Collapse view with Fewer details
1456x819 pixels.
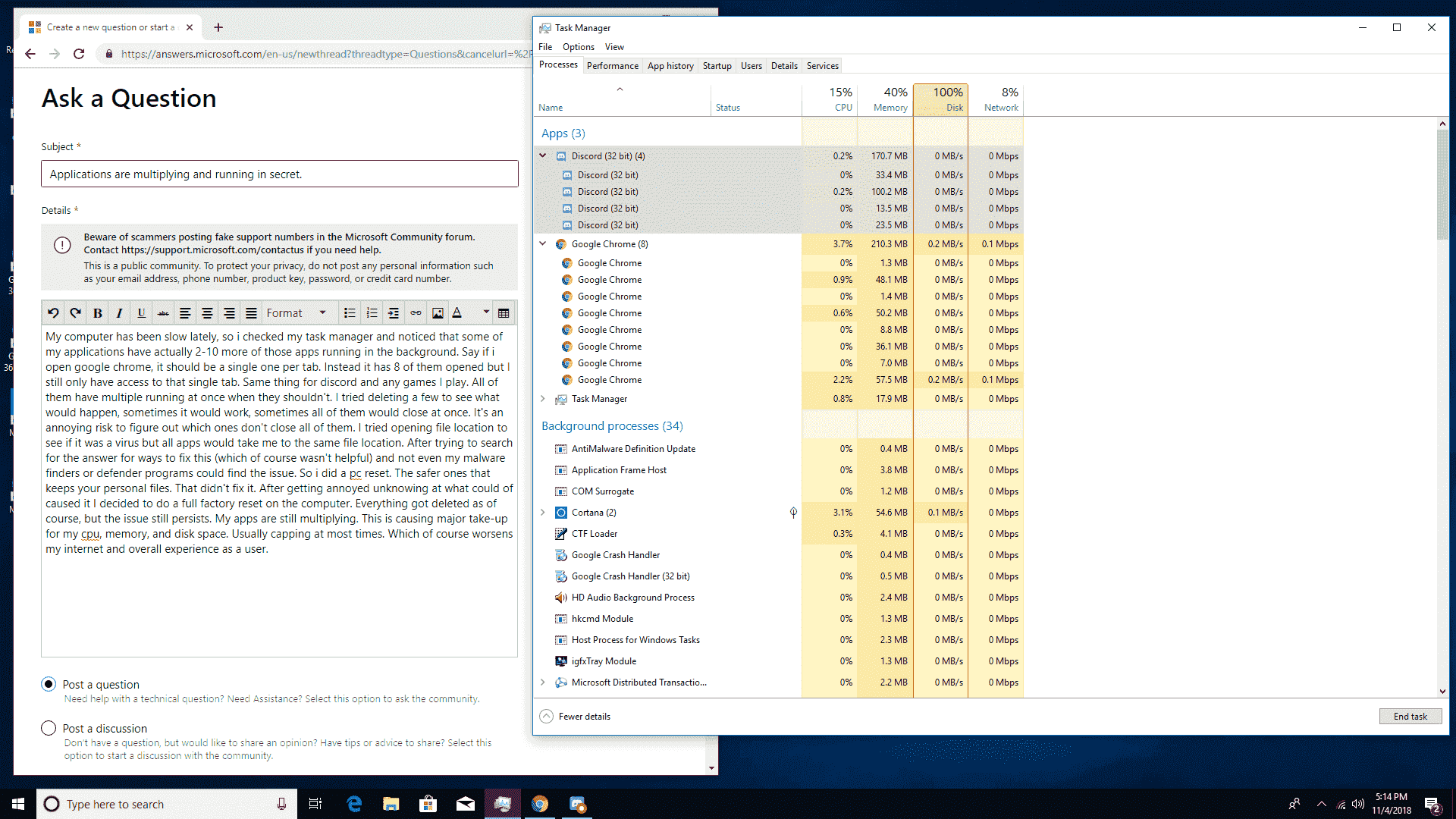pos(575,717)
